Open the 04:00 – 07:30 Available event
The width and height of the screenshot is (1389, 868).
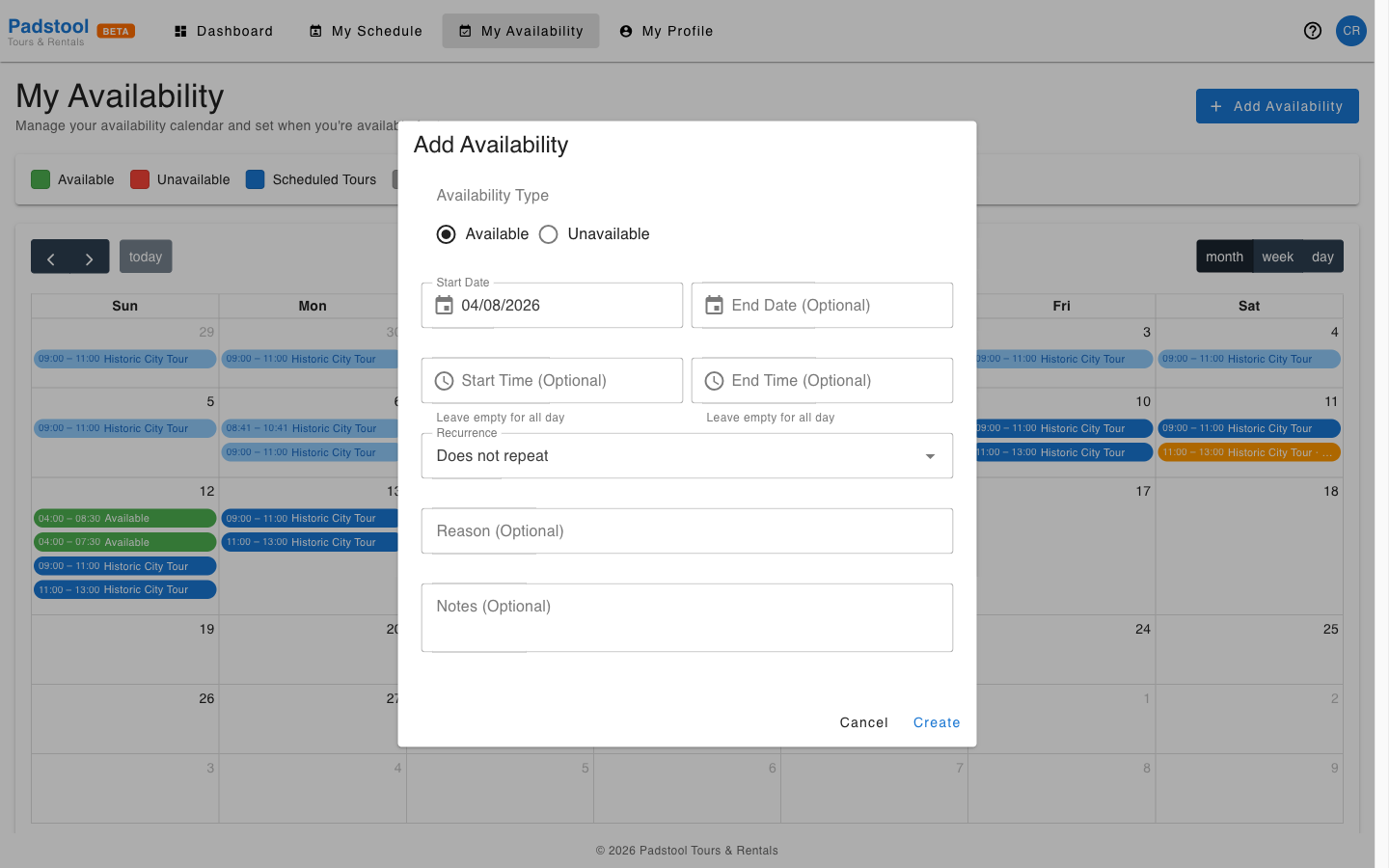tap(124, 542)
